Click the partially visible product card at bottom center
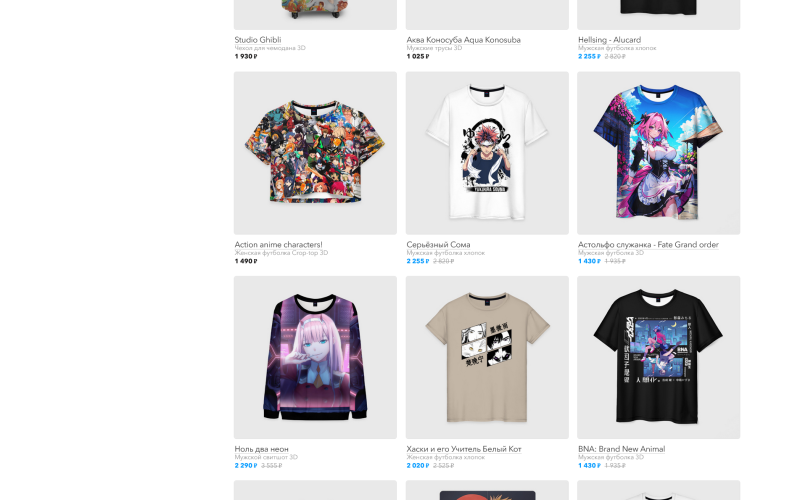Viewport: 800px width, 500px height. [487, 490]
